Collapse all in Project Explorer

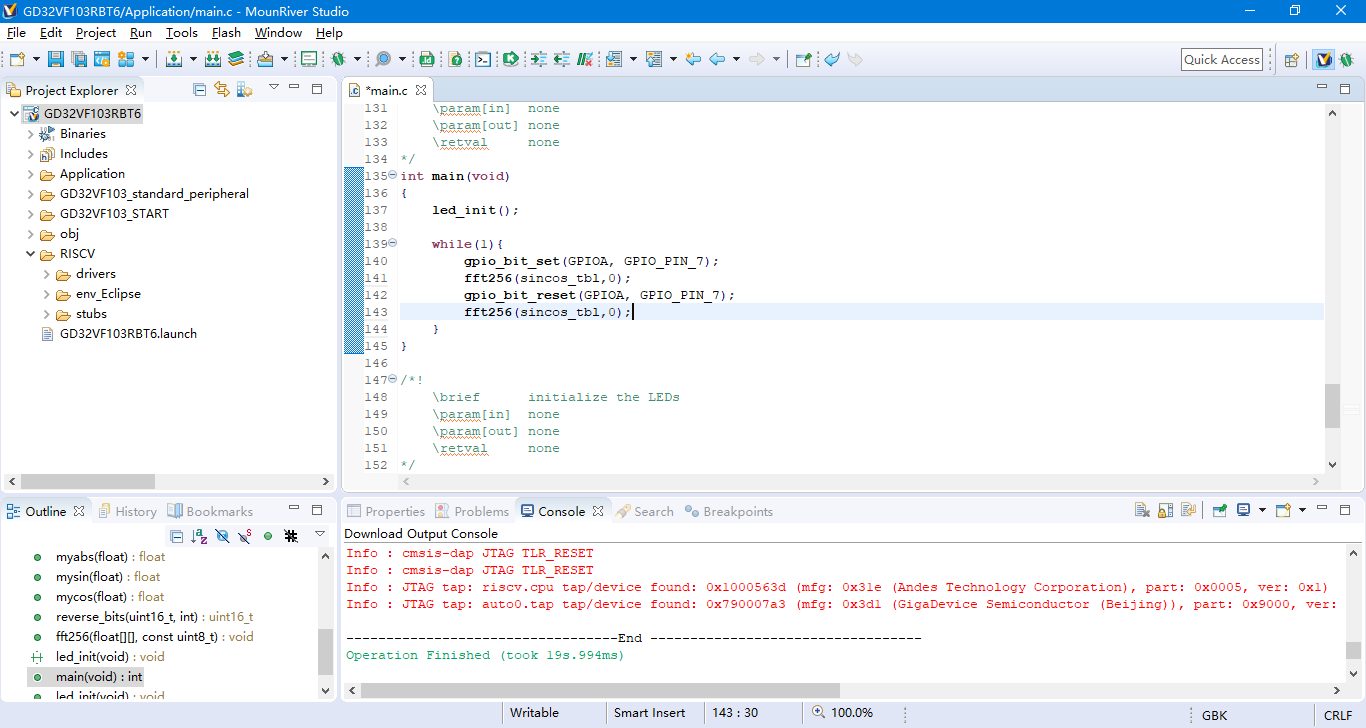[x=199, y=89]
